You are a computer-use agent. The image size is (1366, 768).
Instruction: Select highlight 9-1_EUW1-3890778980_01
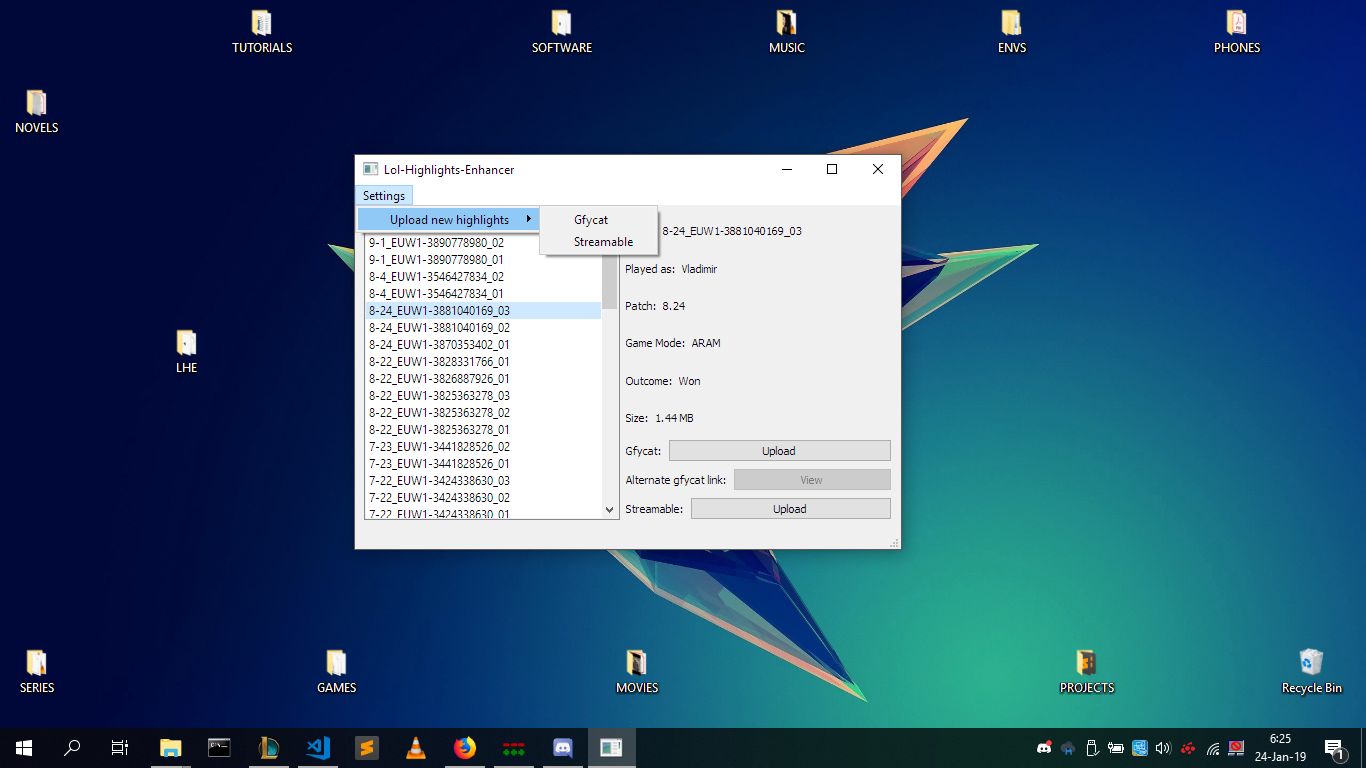pyautogui.click(x=483, y=260)
